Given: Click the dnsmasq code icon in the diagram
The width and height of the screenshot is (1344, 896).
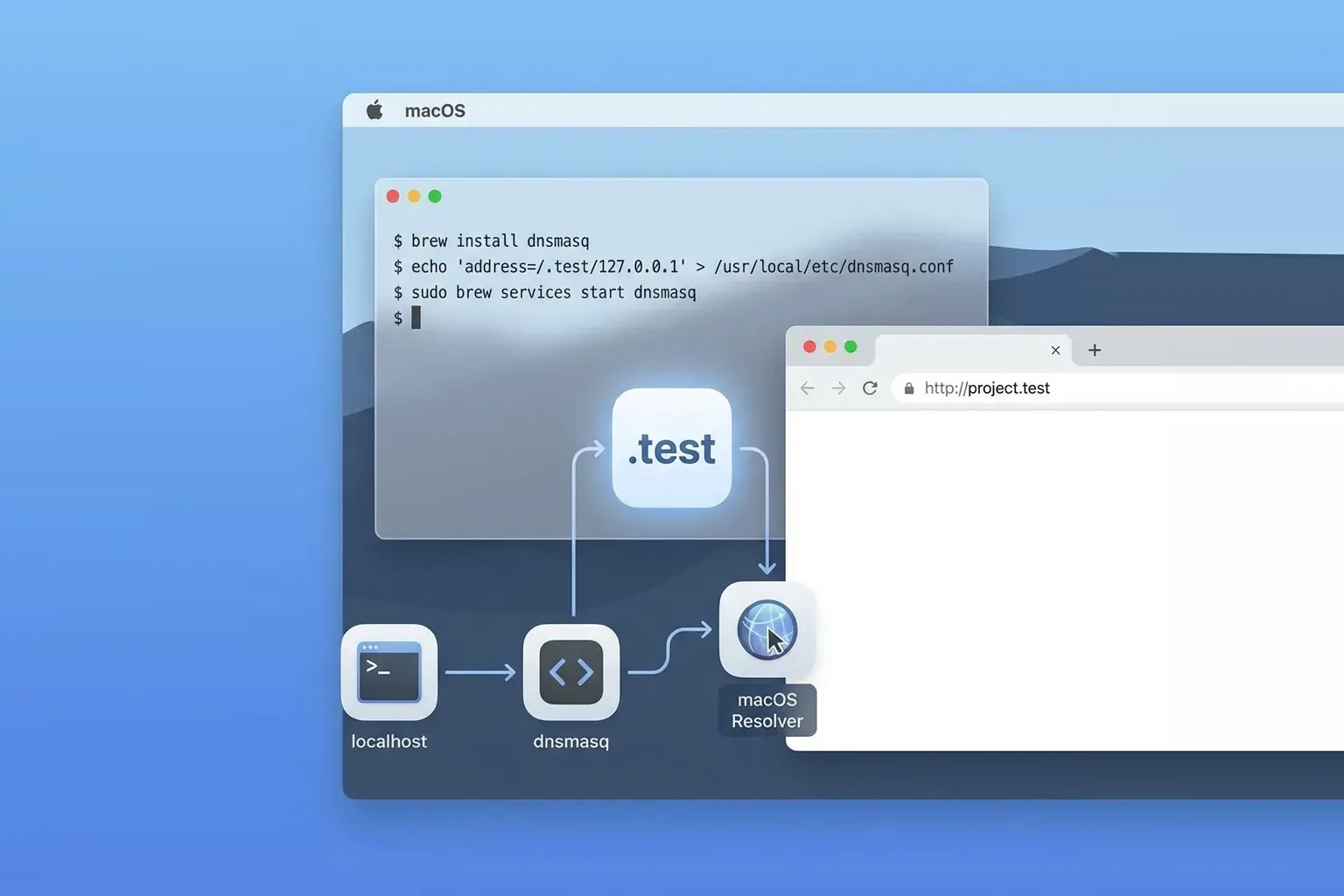Looking at the screenshot, I should tap(570, 672).
